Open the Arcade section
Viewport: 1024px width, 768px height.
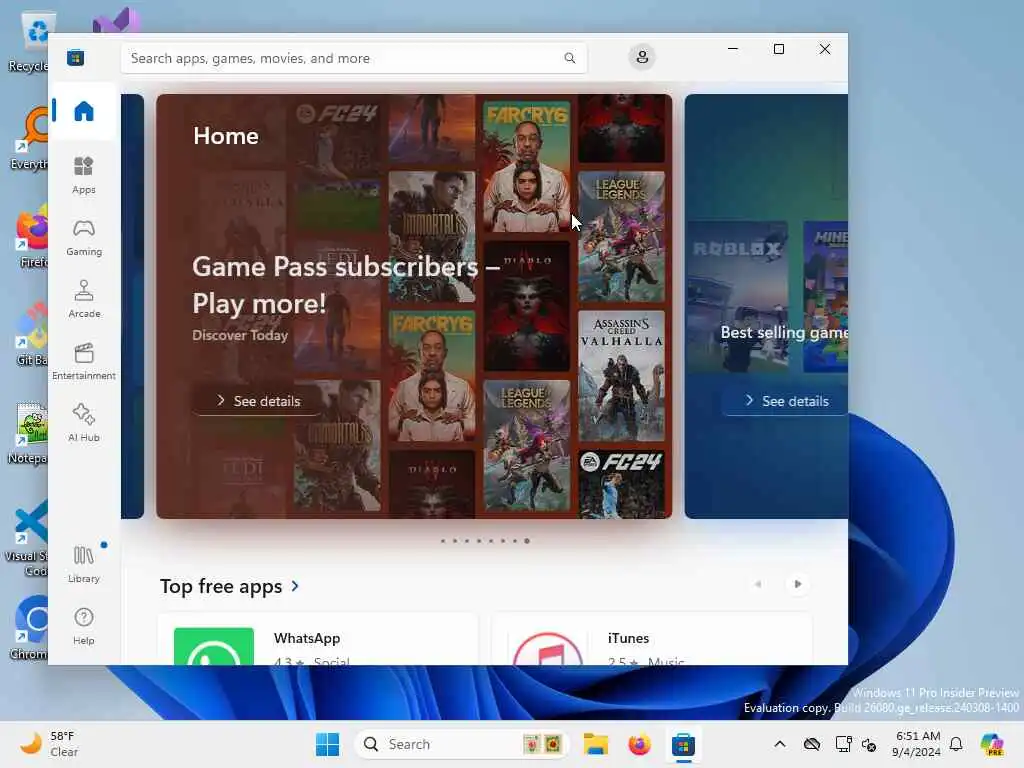point(84,298)
